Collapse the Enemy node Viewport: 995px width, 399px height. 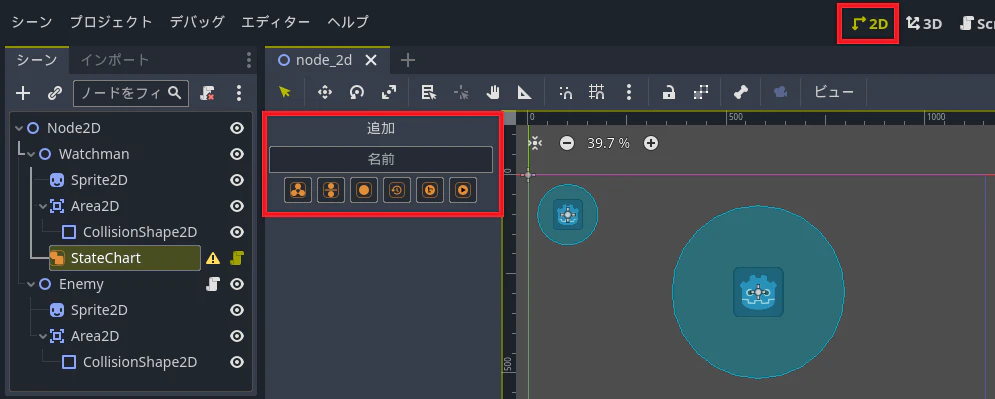click(x=31, y=284)
